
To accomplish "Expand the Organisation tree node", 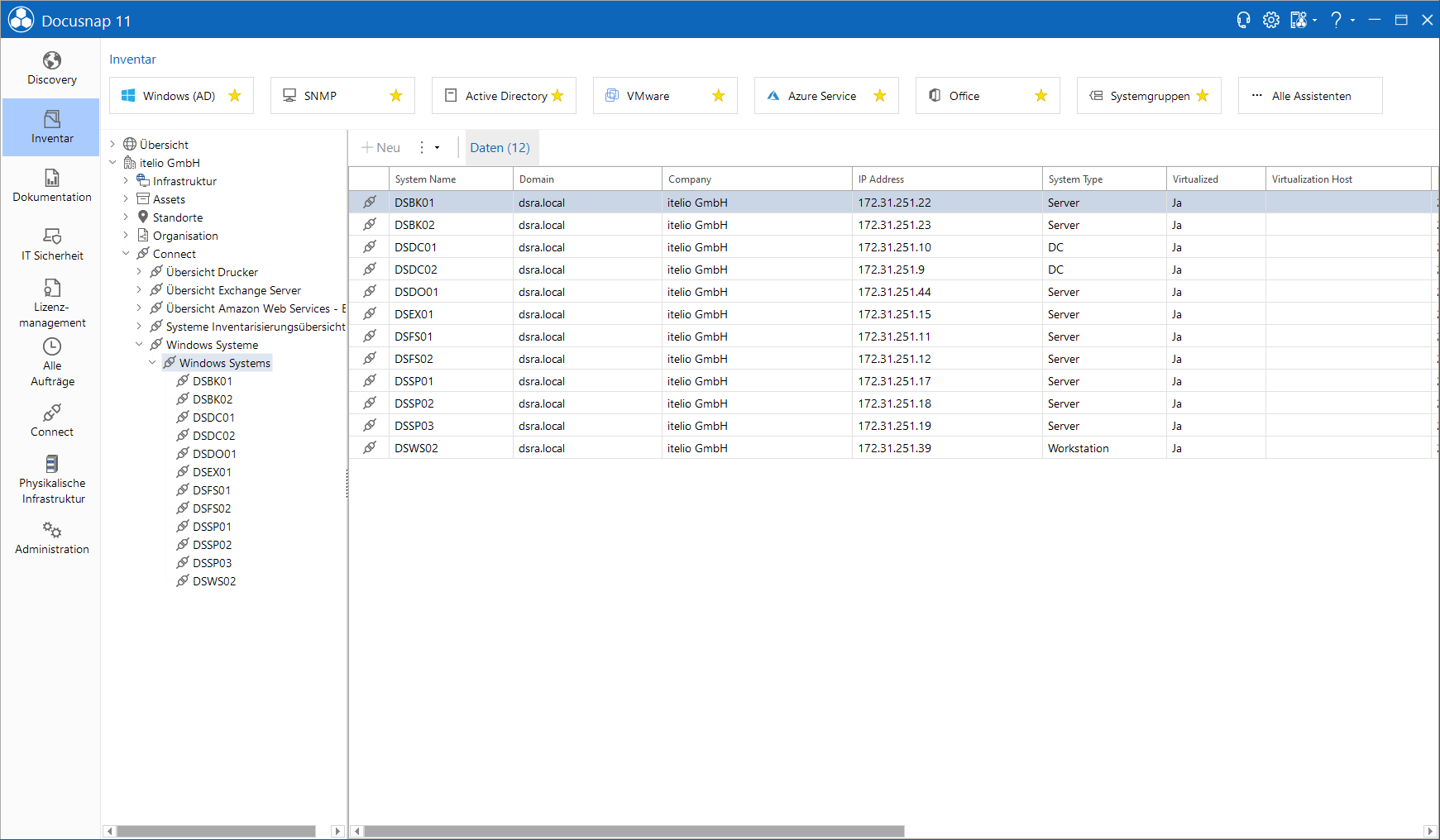I will [x=126, y=236].
